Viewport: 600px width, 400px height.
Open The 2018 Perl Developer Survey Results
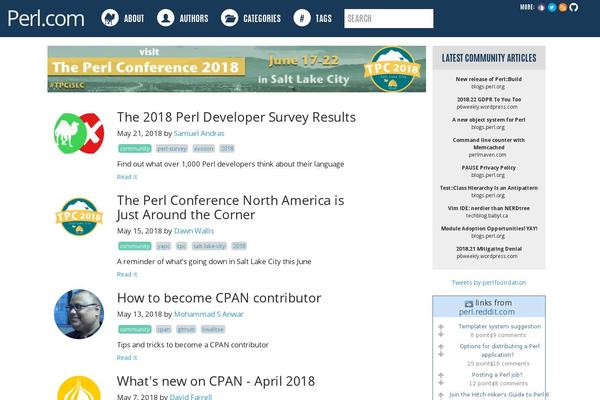point(236,117)
